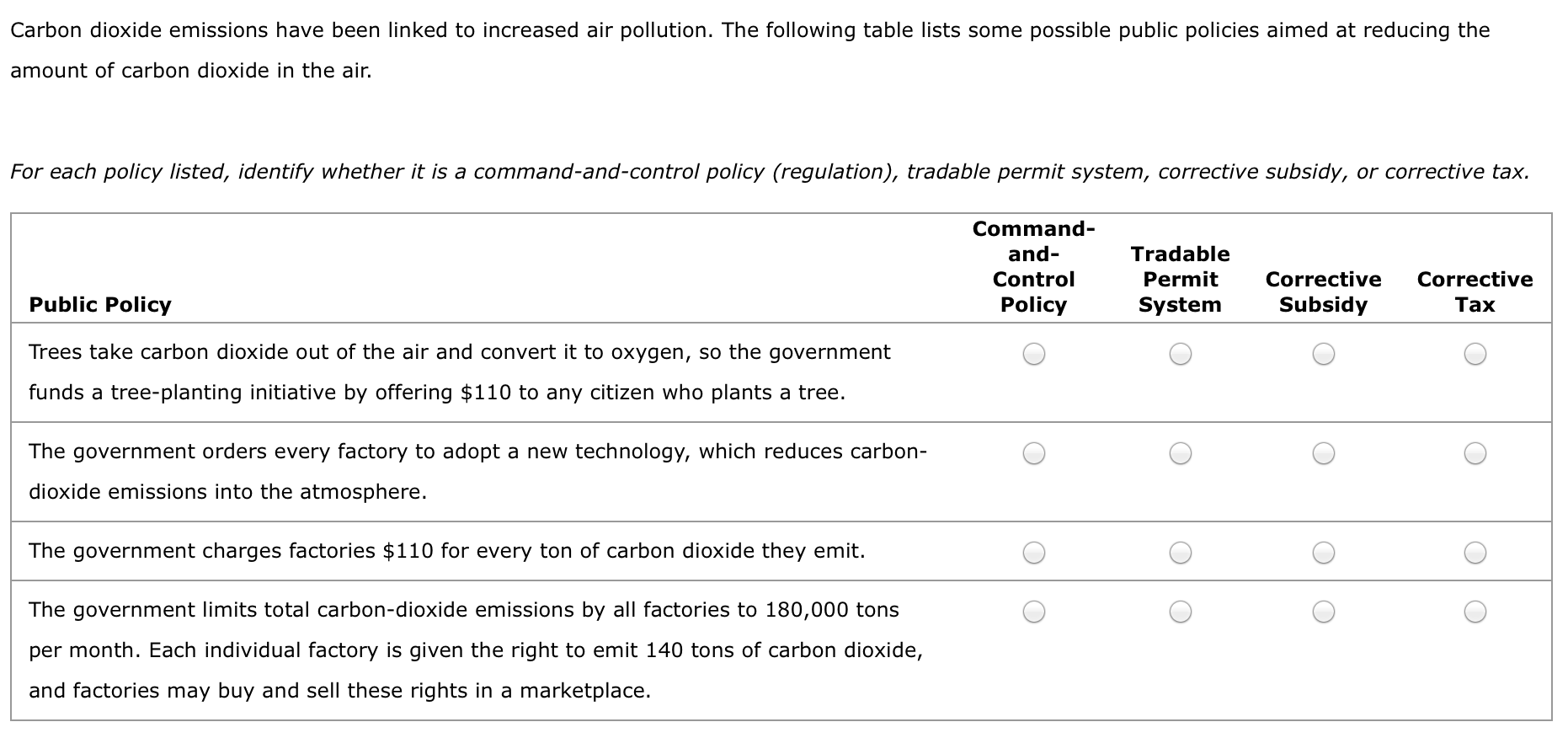Image resolution: width=1568 pixels, height=738 pixels.
Task: Select Tradable Permit System for tree-planting initiative
Action: click(x=1180, y=355)
